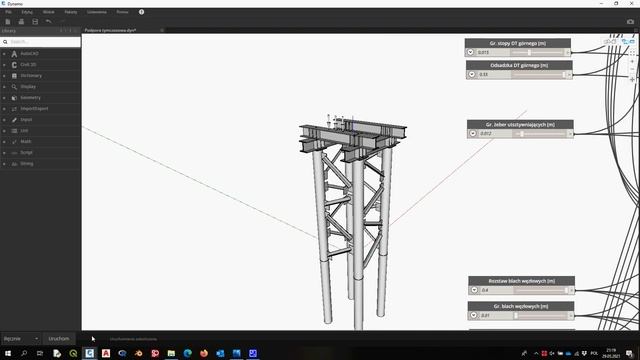Open Windows taskbar search
Screen dimensions: 640x360
pyautogui.click(x=24, y=353)
